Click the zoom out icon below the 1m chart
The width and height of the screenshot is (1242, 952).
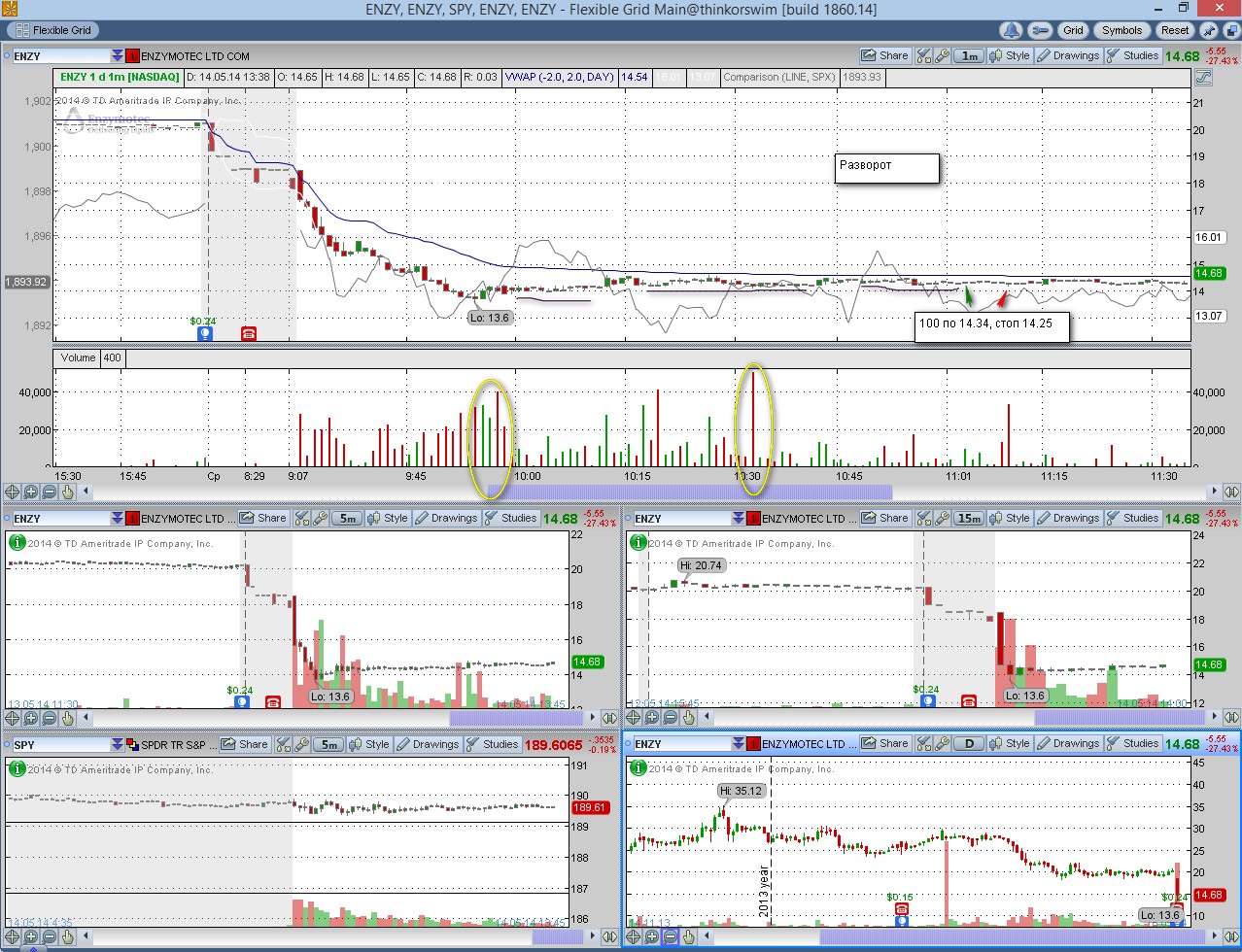coord(49,492)
